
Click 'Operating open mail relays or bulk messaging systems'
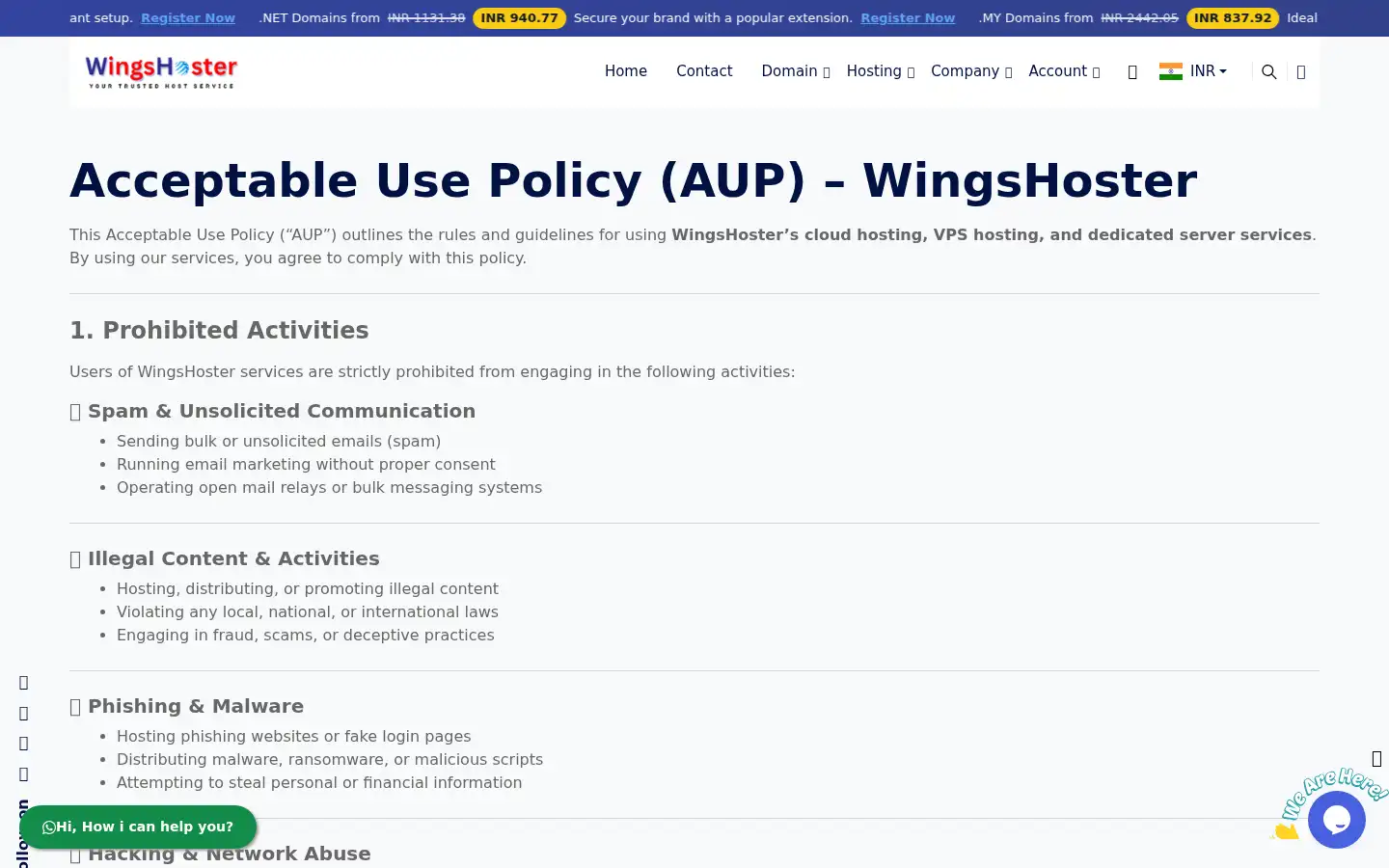[329, 487]
